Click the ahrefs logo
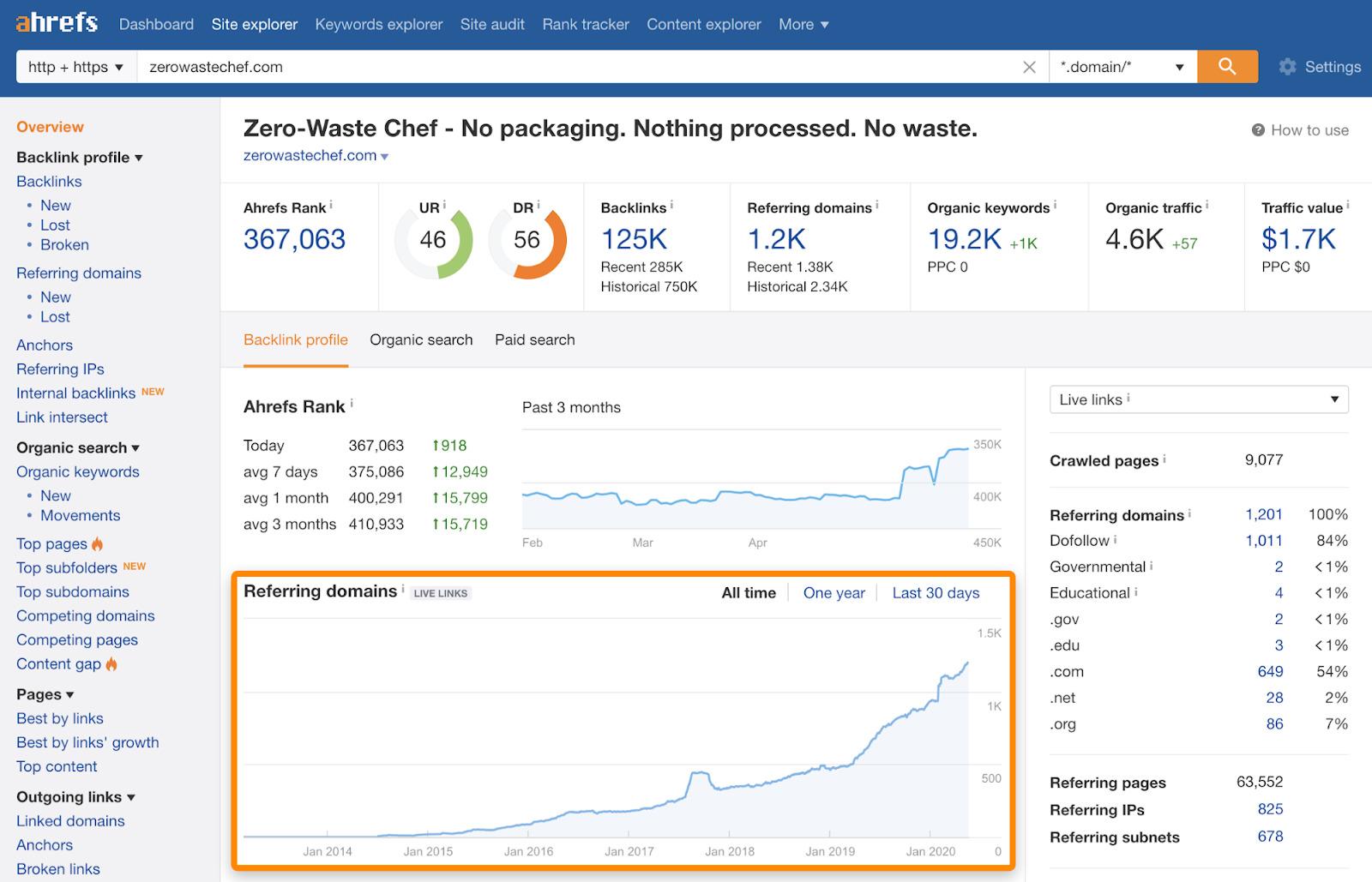The width and height of the screenshot is (1372, 882). tap(54, 23)
